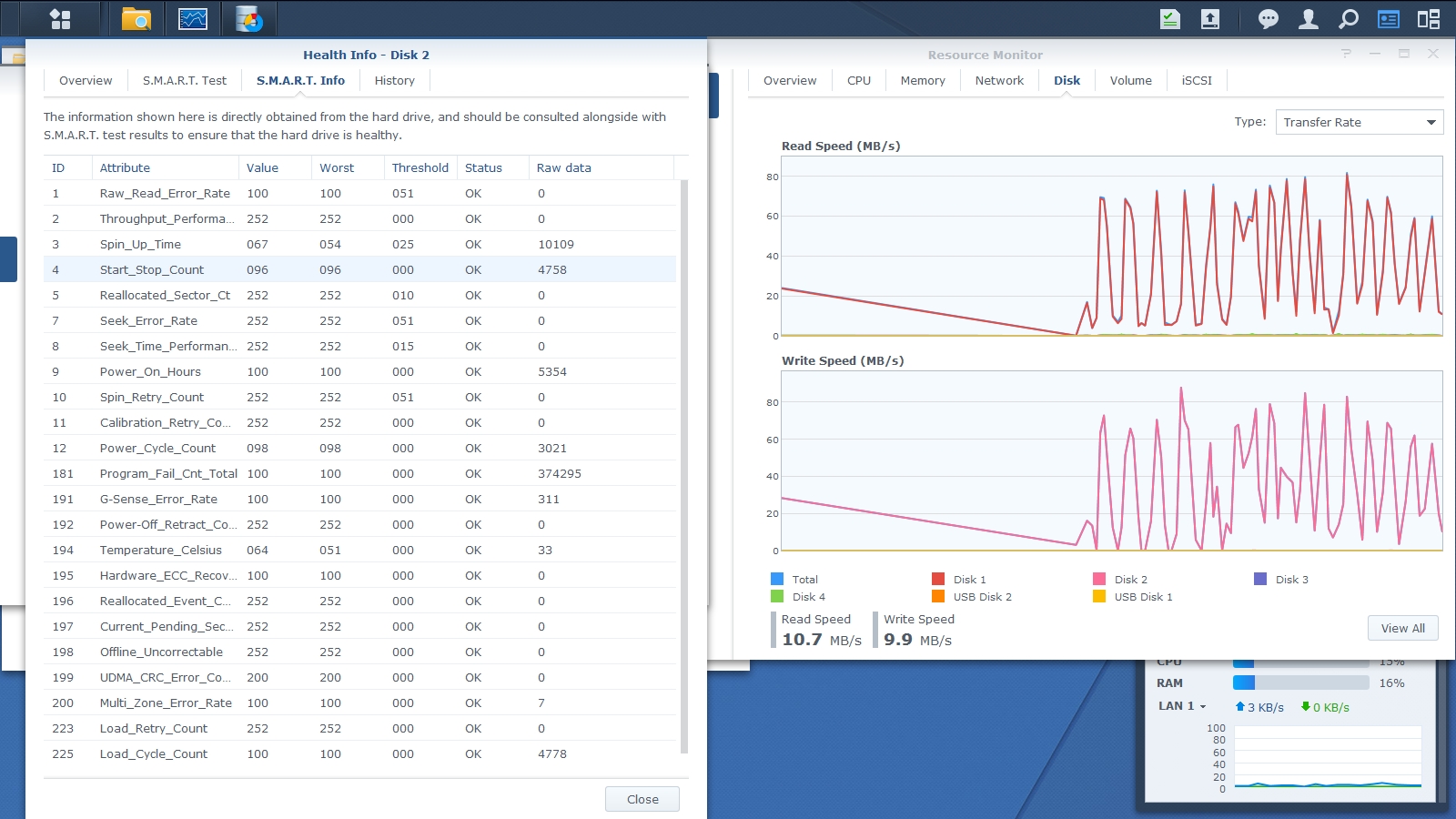This screenshot has width=1456, height=819.
Task: Open the upload queue icon
Action: tap(1210, 18)
